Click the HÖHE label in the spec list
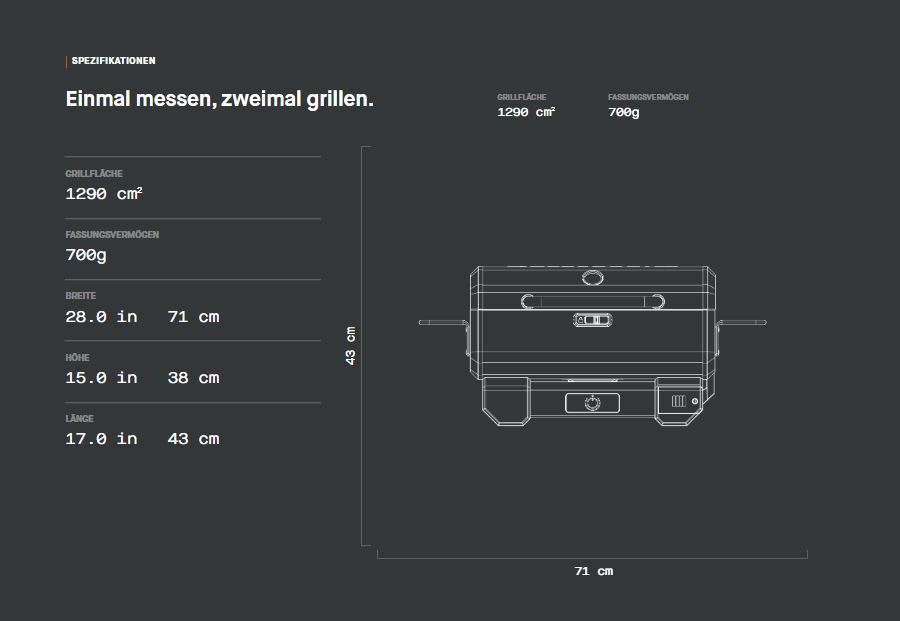The height and width of the screenshot is (621, 900). [x=78, y=357]
